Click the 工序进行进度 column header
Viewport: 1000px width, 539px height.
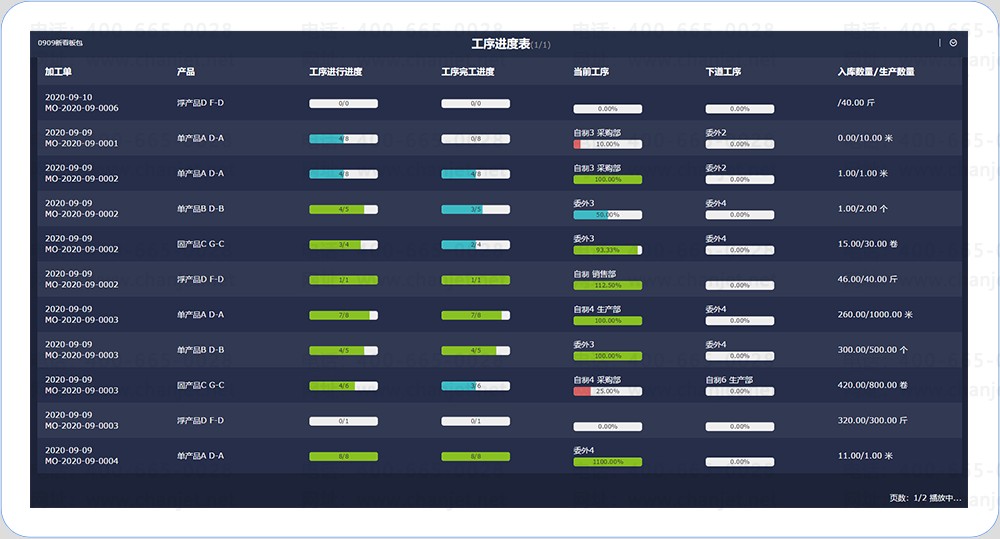pyautogui.click(x=335, y=71)
